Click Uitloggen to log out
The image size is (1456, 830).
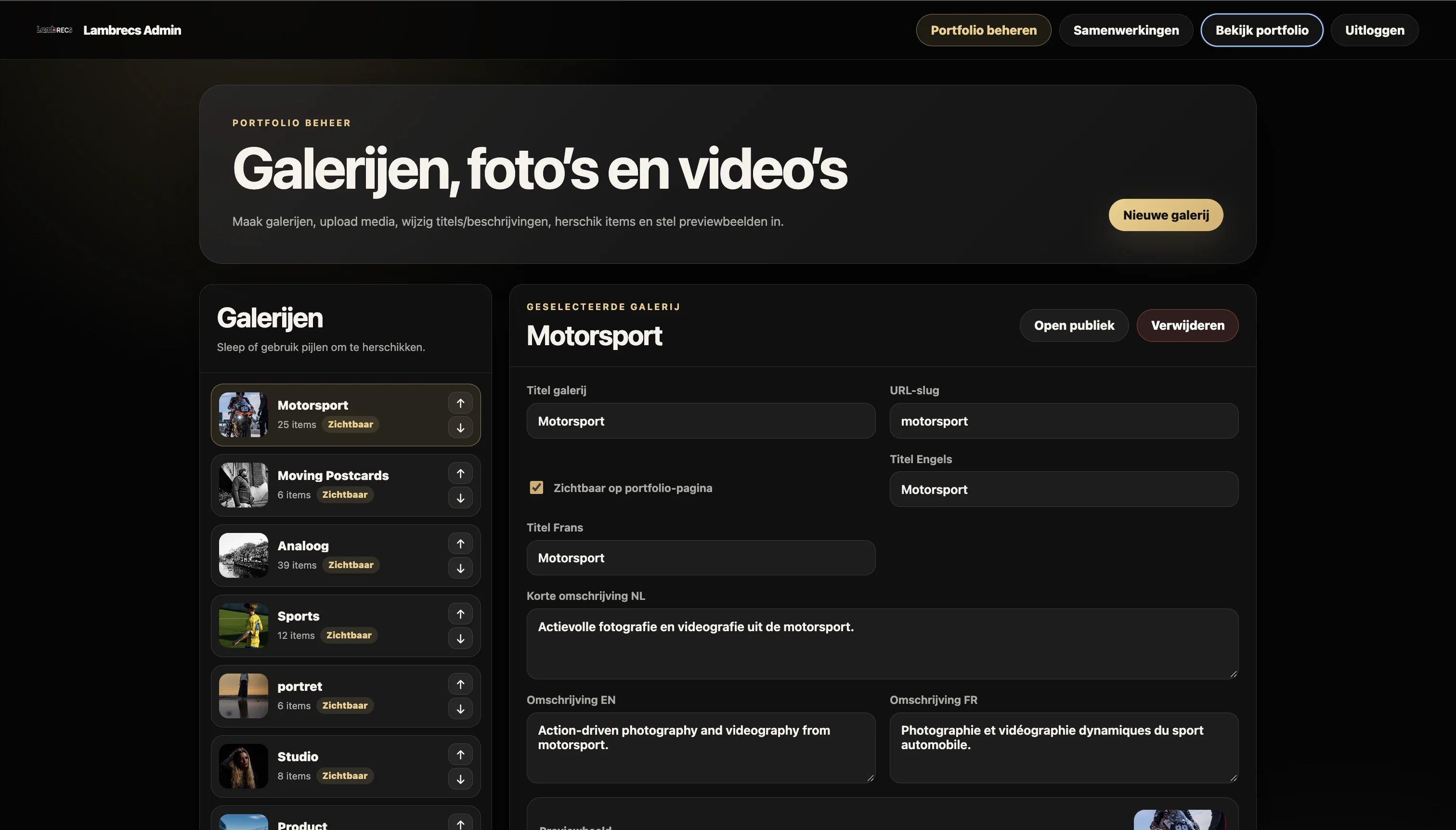click(x=1375, y=30)
